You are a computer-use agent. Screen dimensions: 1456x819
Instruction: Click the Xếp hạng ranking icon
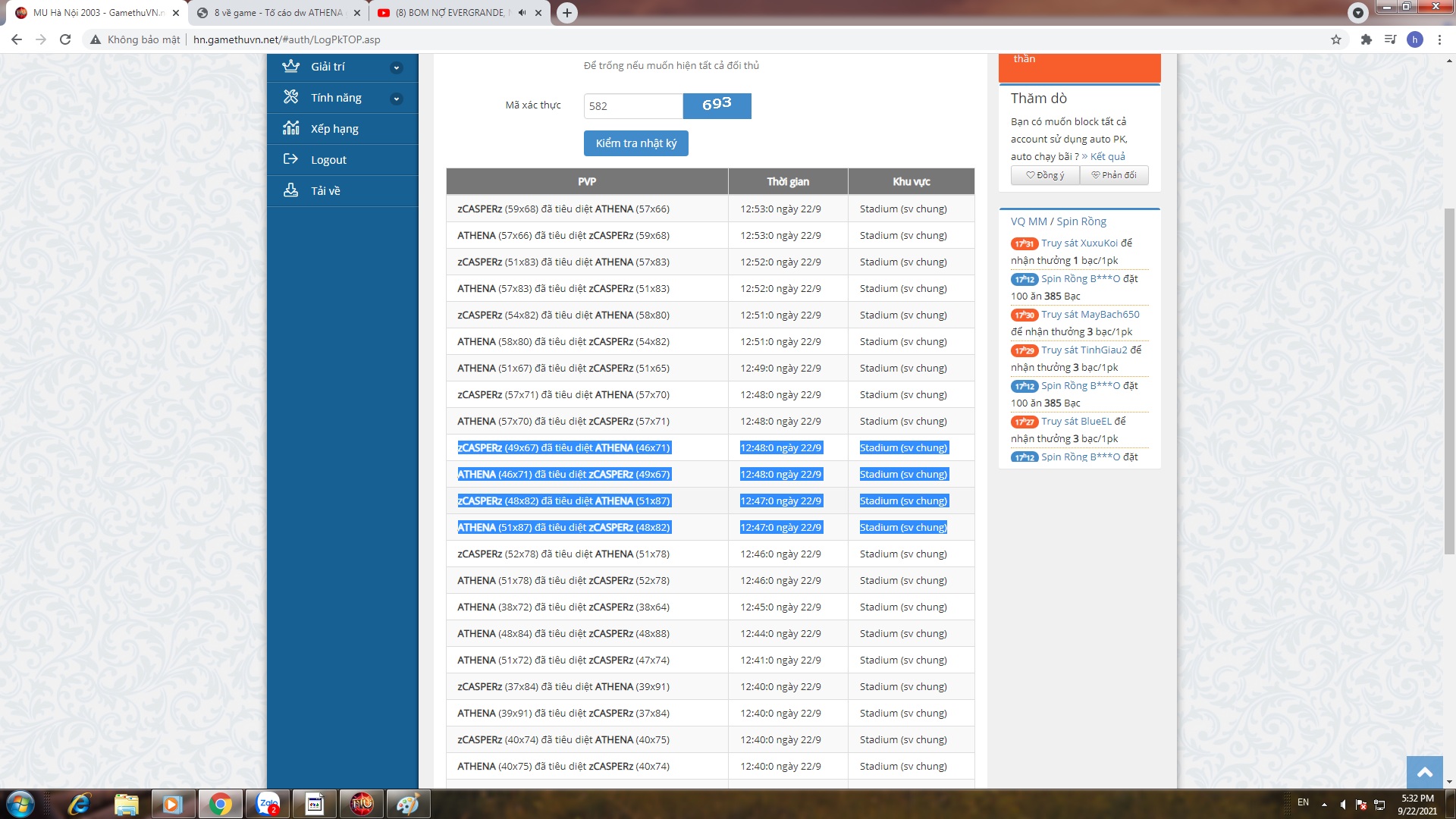[x=290, y=128]
